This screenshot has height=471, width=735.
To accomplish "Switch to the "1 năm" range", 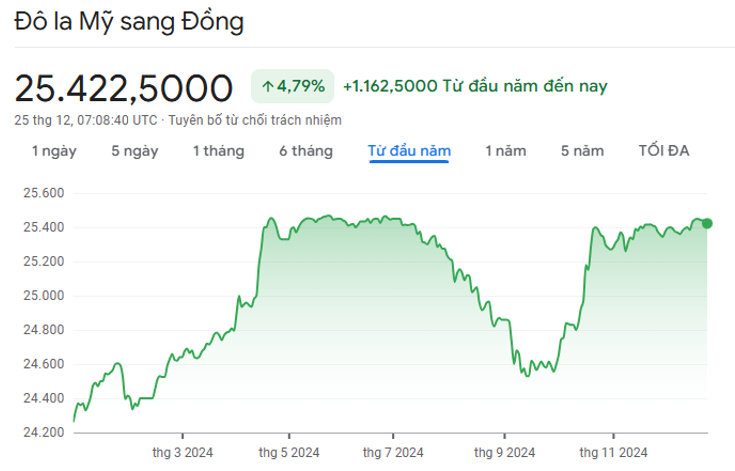I will tap(505, 151).
